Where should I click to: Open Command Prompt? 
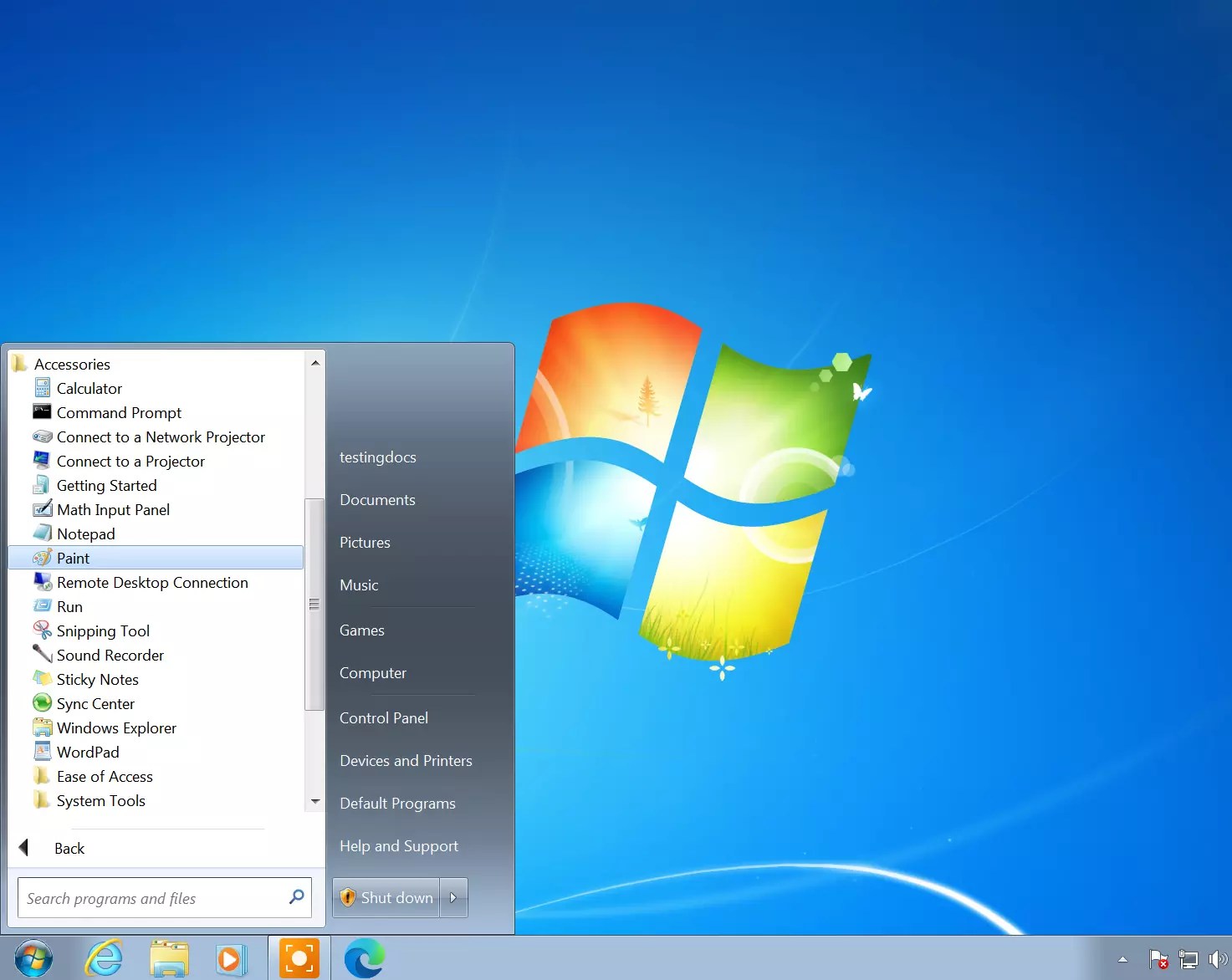(x=119, y=412)
